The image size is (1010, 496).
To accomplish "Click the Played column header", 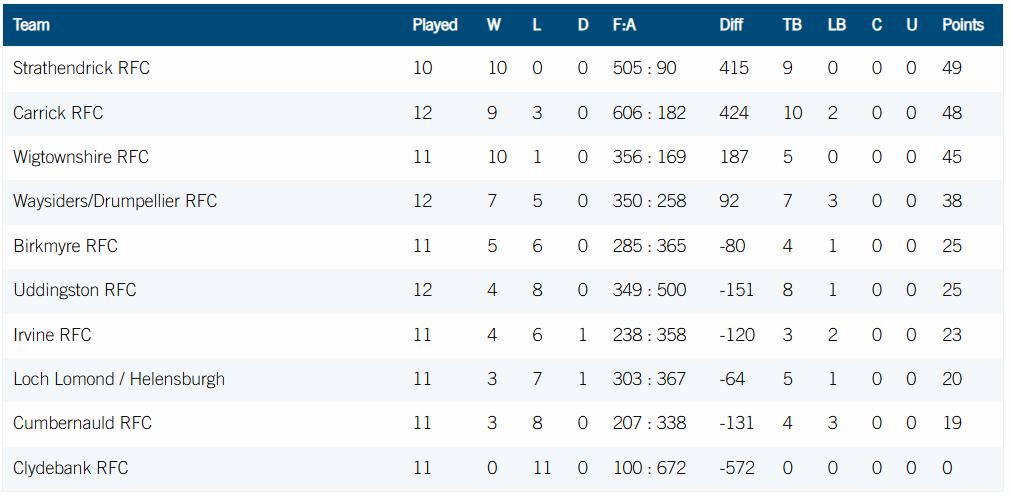I will pyautogui.click(x=435, y=25).
